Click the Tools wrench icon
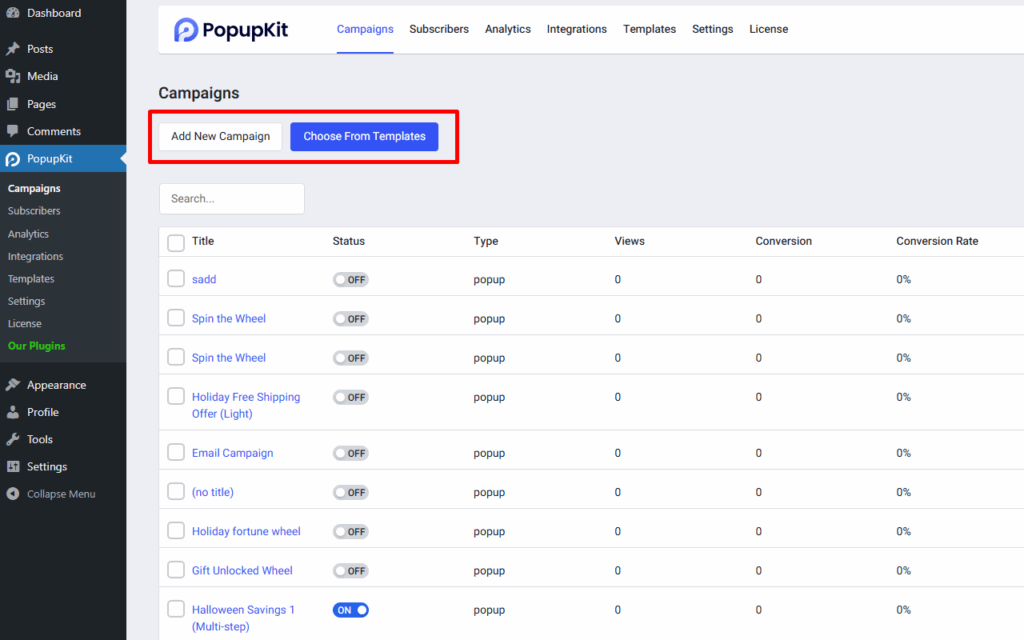The image size is (1024, 640). click(13, 439)
